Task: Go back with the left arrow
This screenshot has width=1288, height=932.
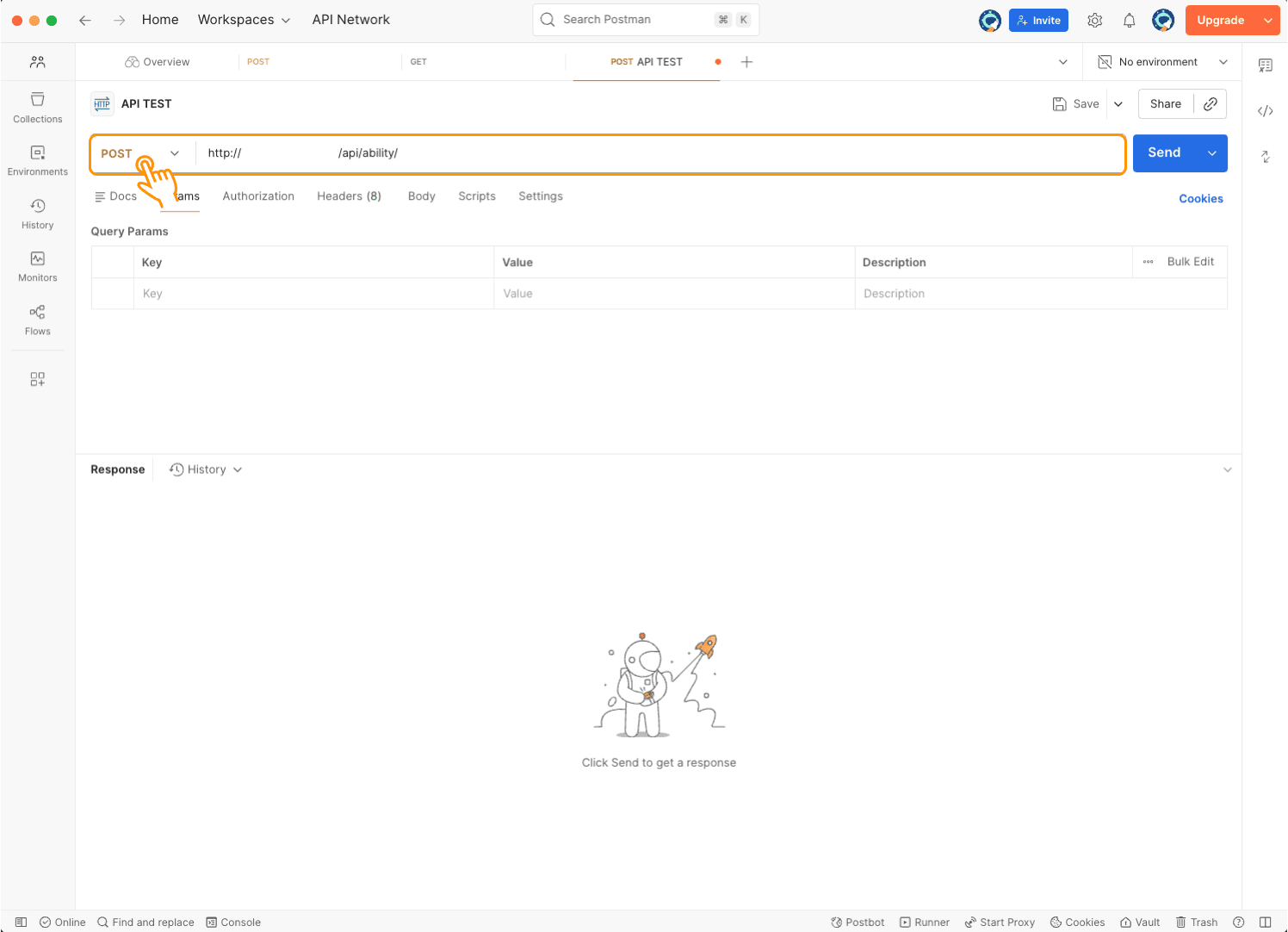Action: [85, 20]
